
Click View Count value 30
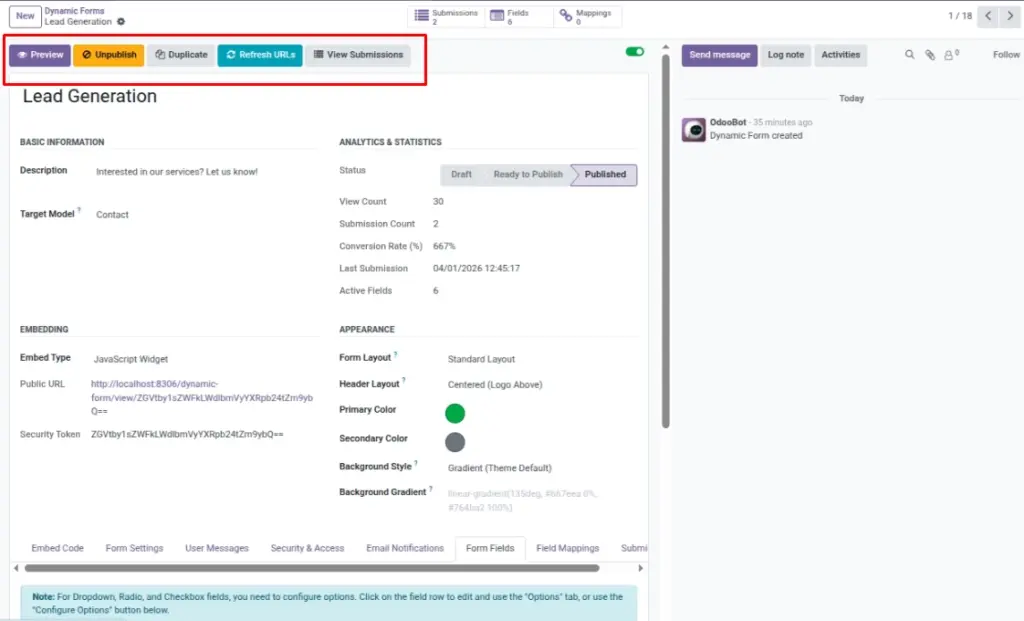pyautogui.click(x=438, y=202)
